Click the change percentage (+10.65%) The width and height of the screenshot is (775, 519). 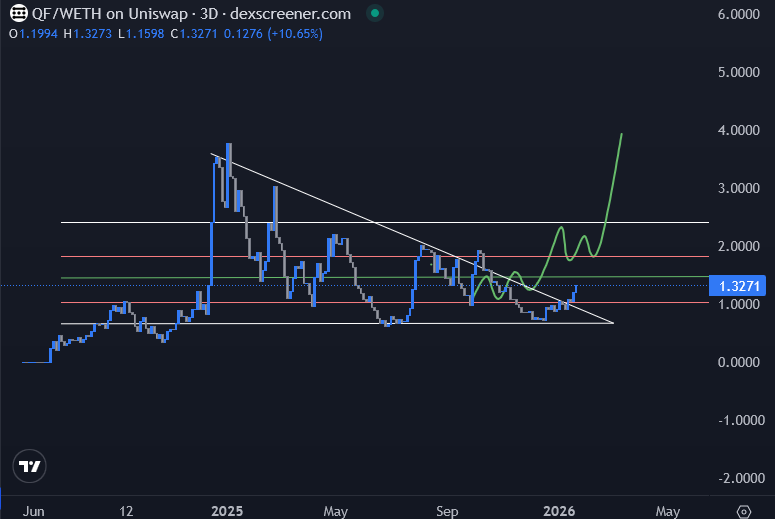coord(295,34)
